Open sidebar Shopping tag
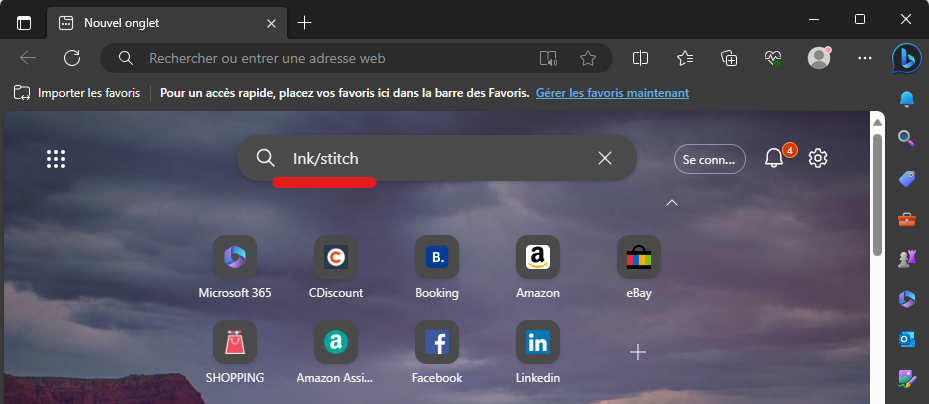This screenshot has height=404, width=929. [906, 178]
